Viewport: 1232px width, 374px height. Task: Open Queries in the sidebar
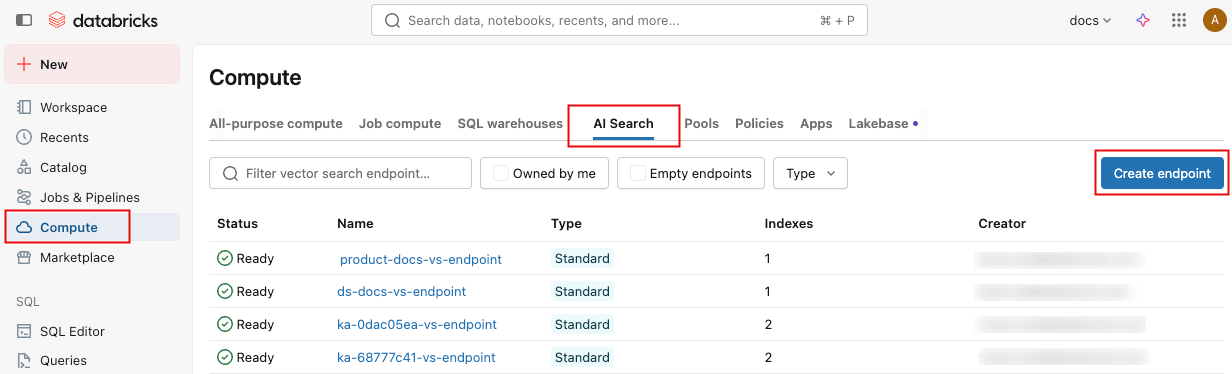(x=92, y=360)
